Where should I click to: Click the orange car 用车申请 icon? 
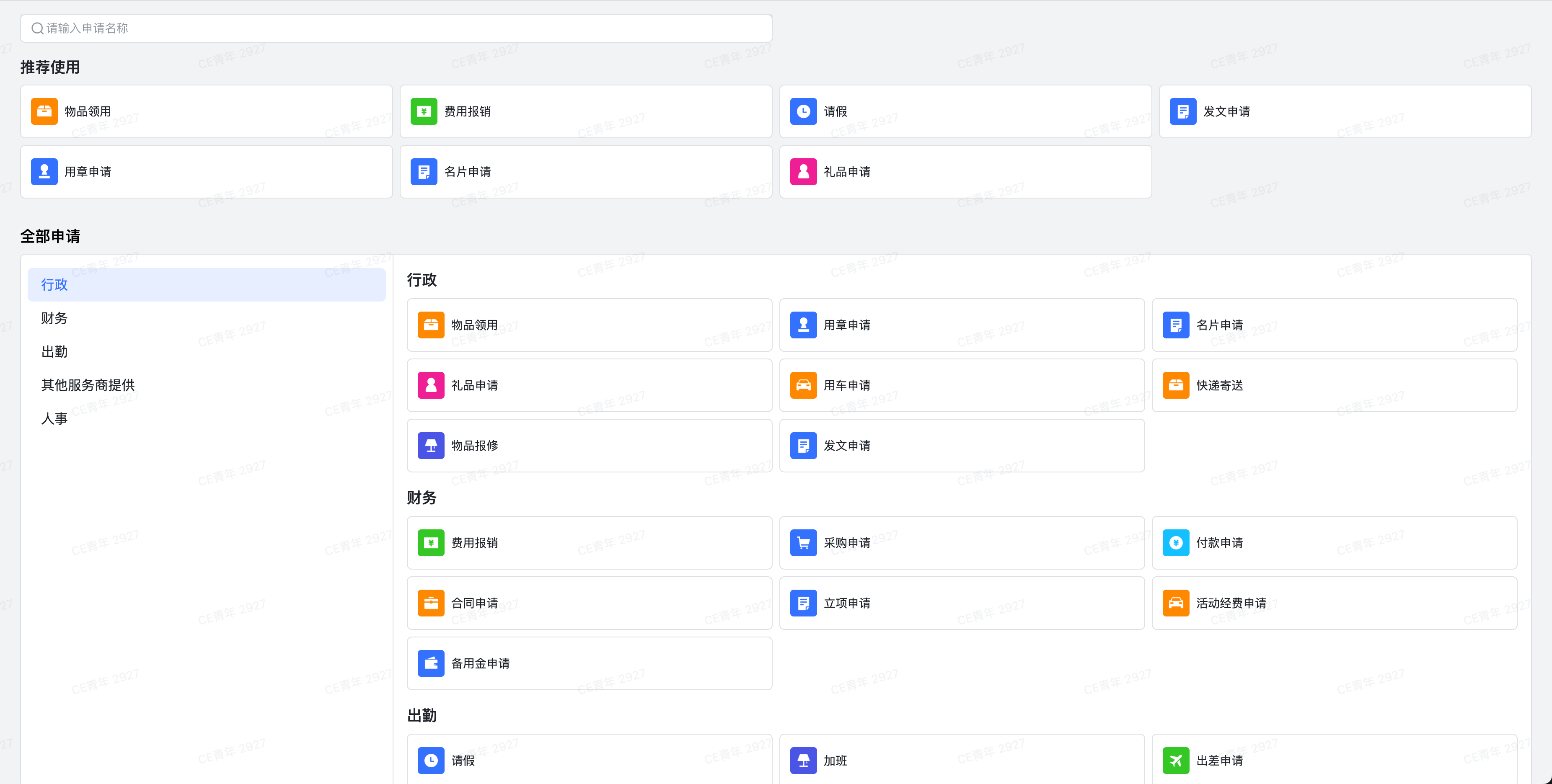[x=803, y=385]
